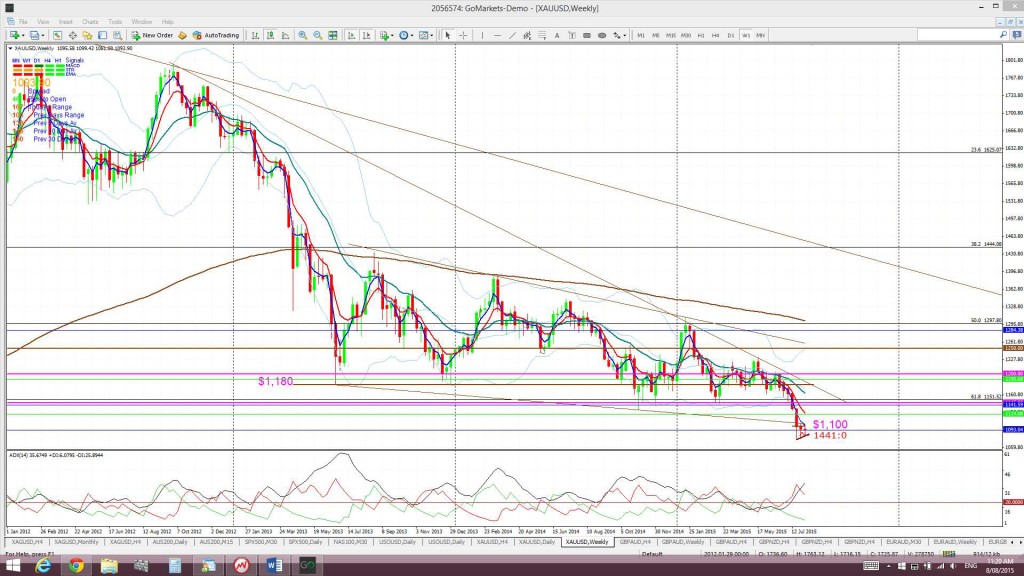Switch to SPX500,M30 chart tab
The width and height of the screenshot is (1024, 576).
pyautogui.click(x=261, y=542)
